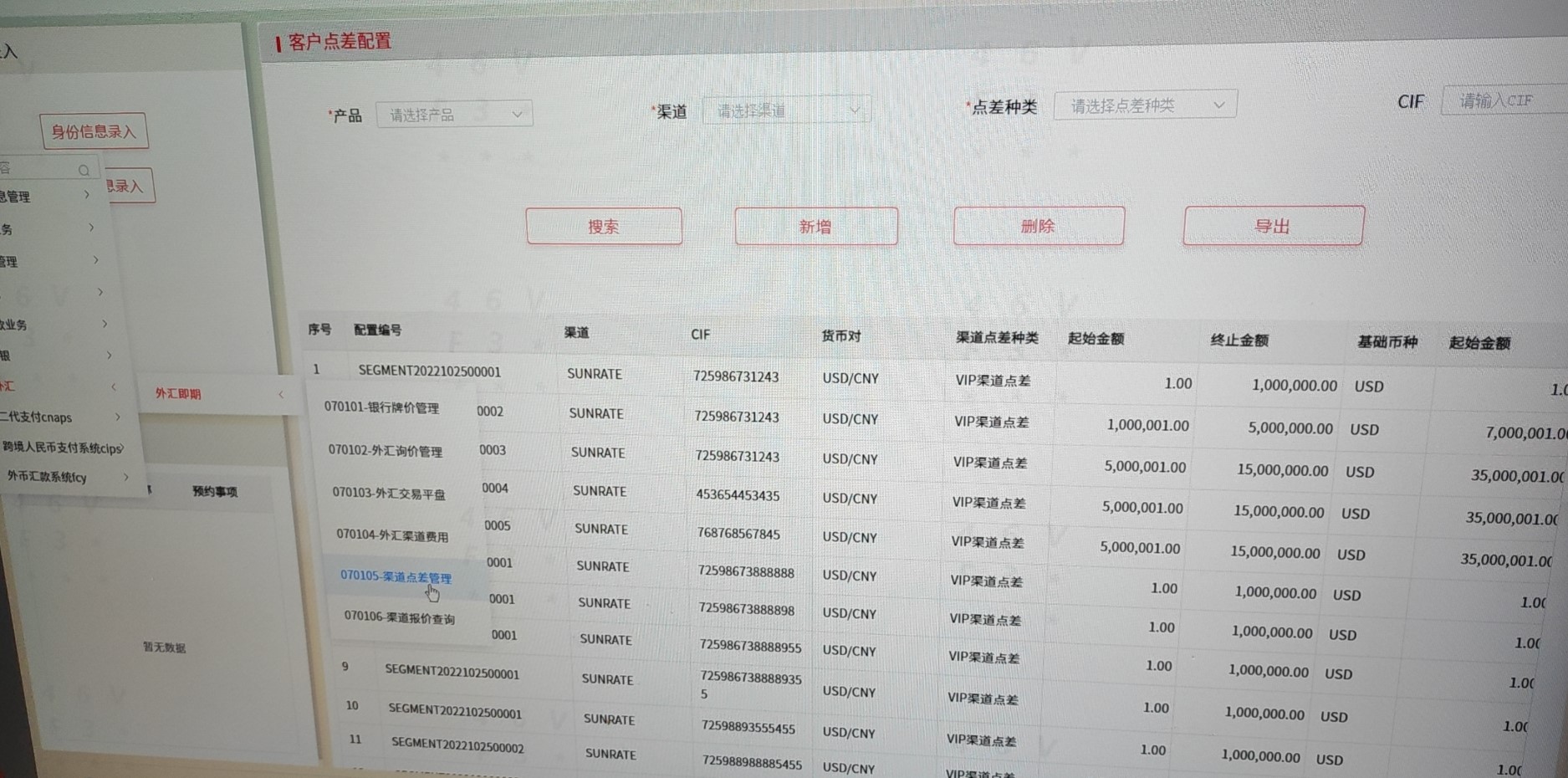The image size is (1568, 778).
Task: Open the 点差种类 spread type dropdown
Action: pos(1145,105)
